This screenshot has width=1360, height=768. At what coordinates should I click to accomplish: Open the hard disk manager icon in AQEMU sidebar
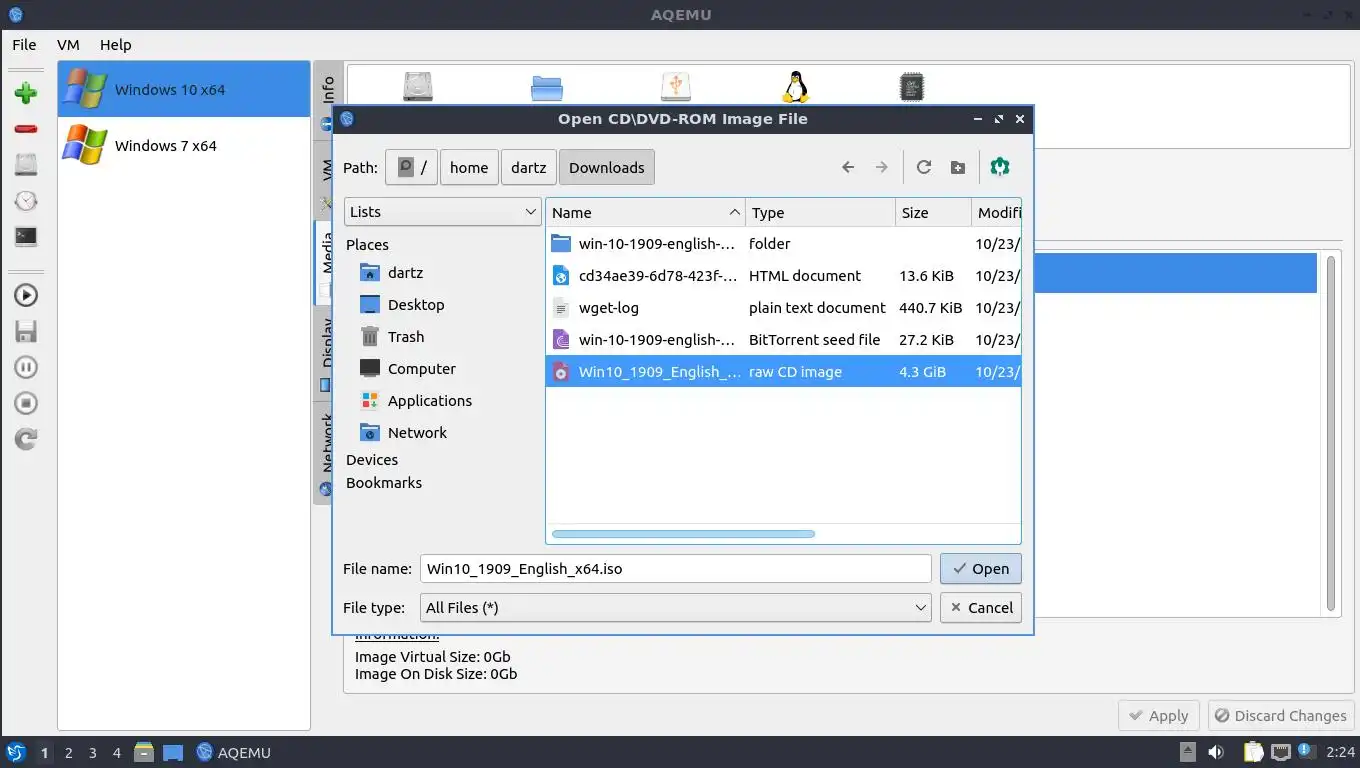click(26, 165)
